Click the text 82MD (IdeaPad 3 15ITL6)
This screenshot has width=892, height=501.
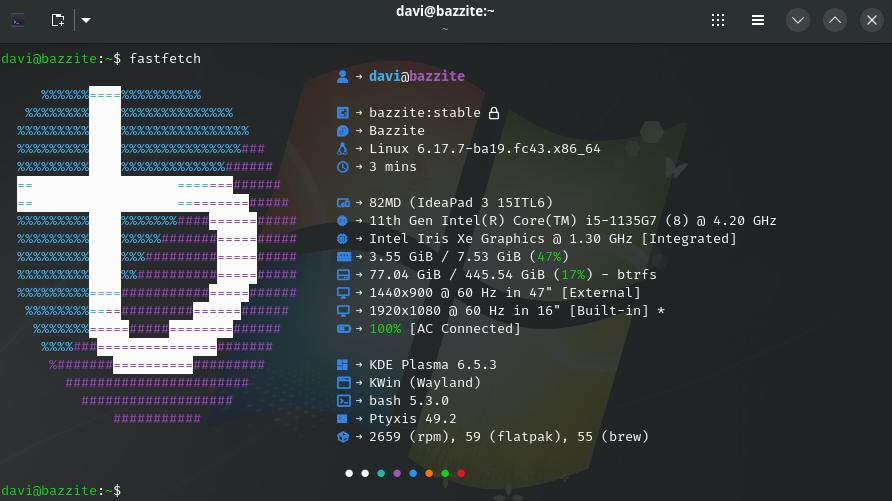(461, 202)
